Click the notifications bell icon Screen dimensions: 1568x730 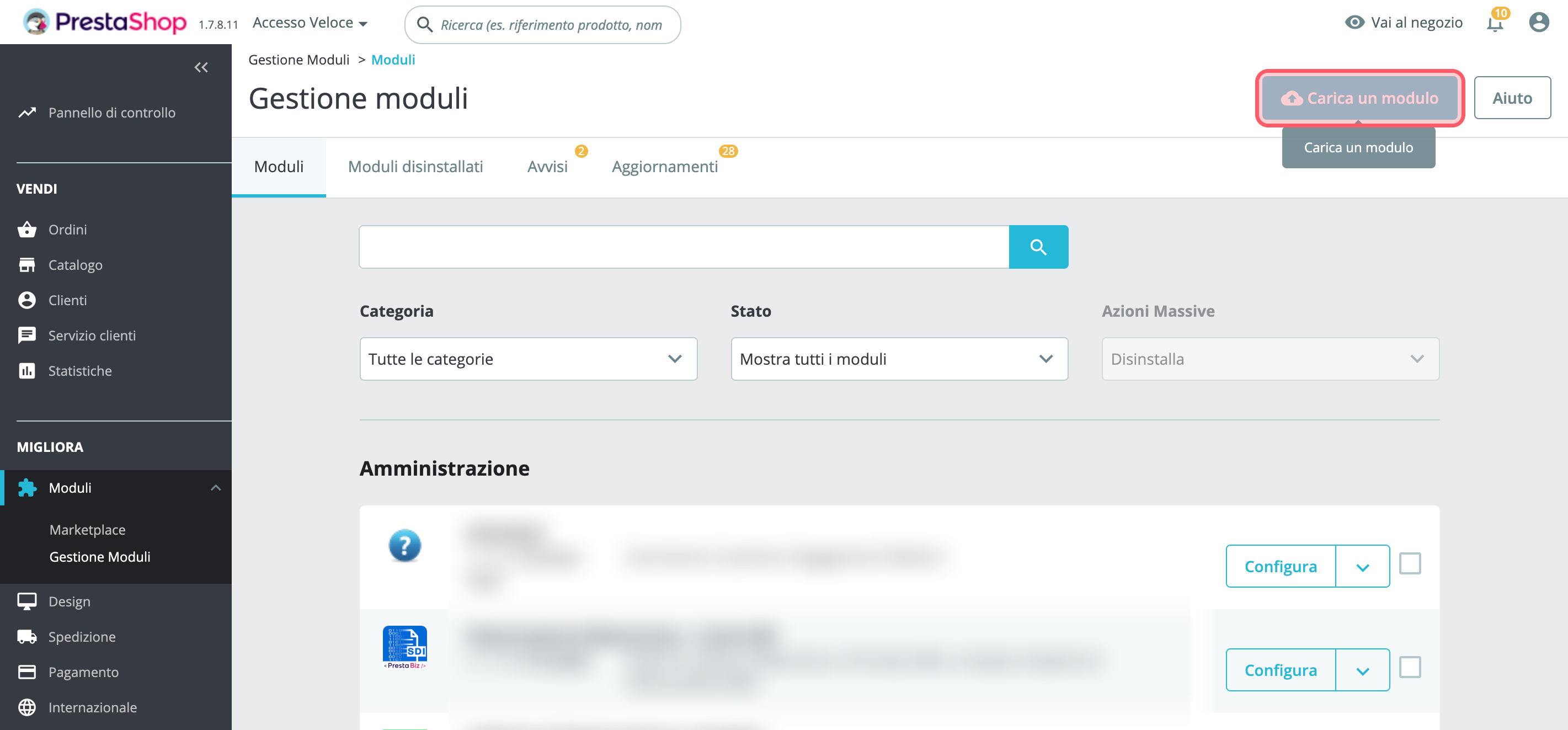(x=1495, y=24)
